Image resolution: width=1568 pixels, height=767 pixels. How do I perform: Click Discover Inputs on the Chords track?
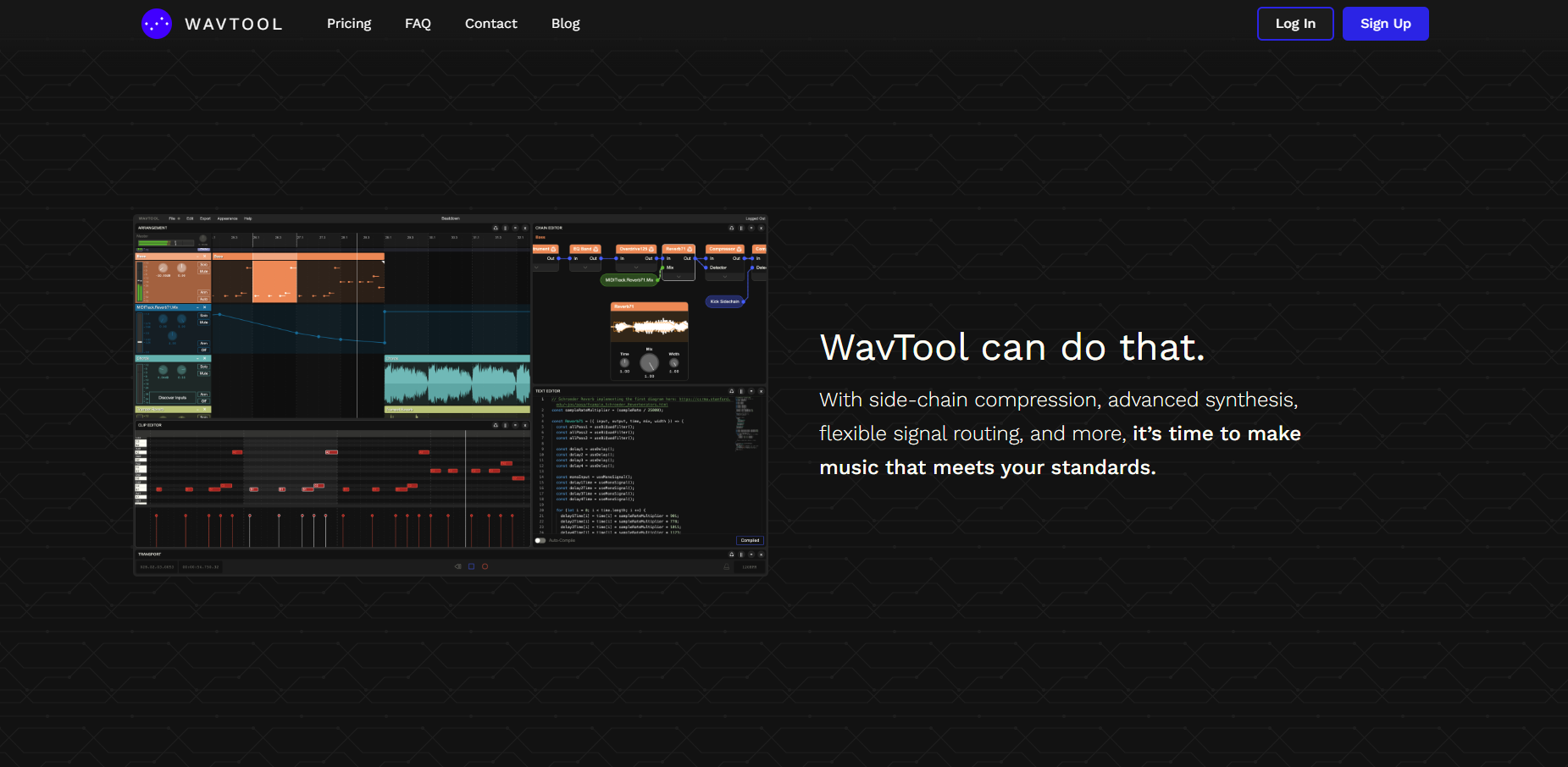tap(173, 398)
